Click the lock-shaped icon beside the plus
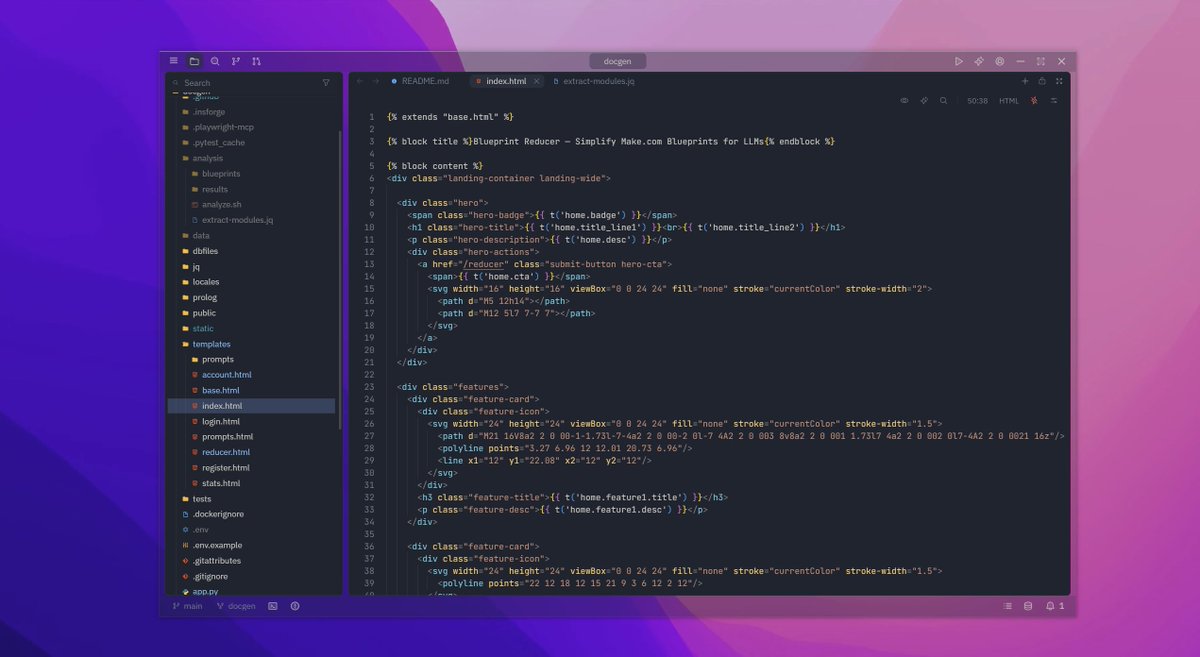This screenshot has width=1200, height=657. click(x=1042, y=81)
